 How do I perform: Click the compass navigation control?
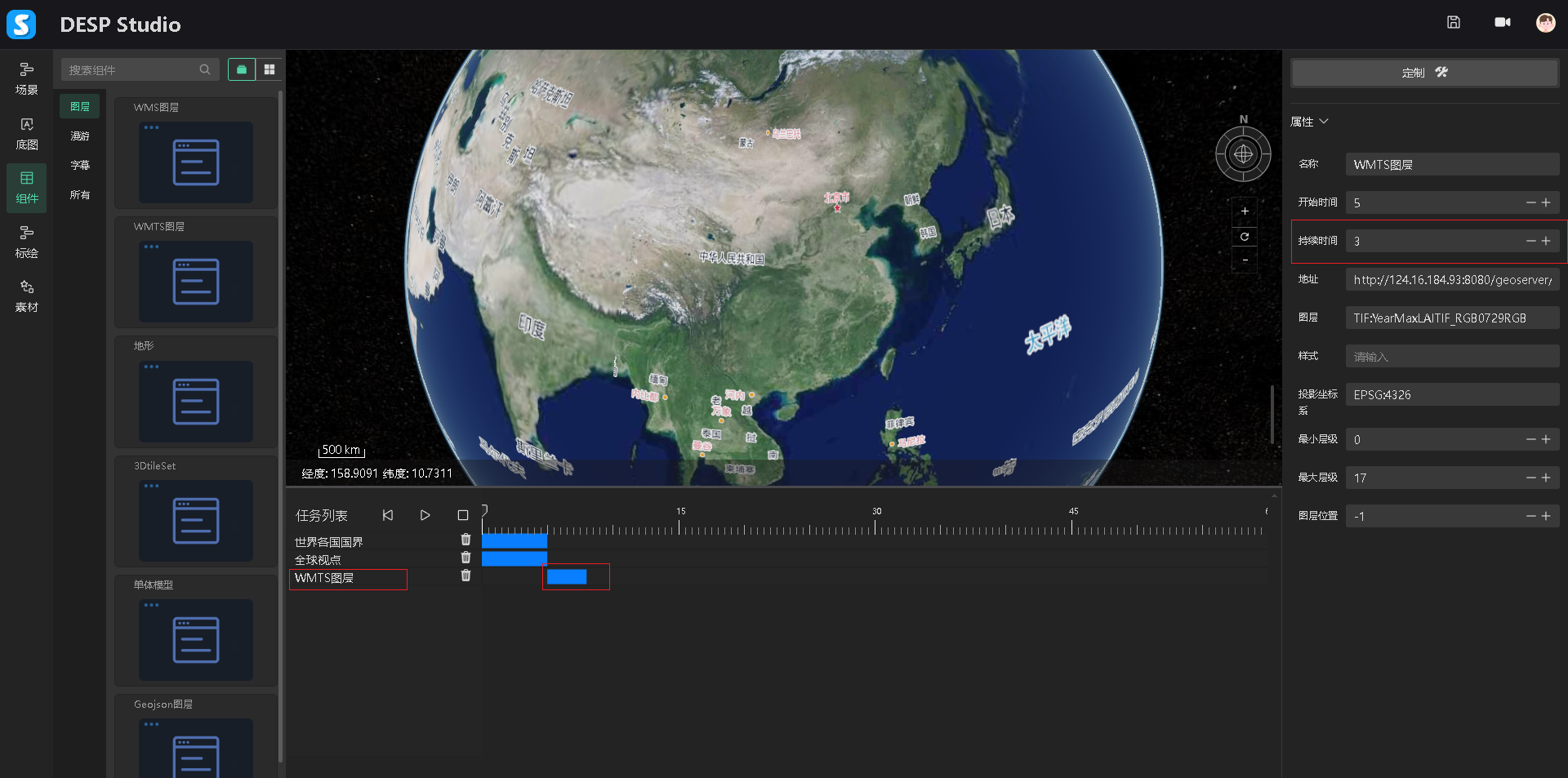tap(1243, 154)
